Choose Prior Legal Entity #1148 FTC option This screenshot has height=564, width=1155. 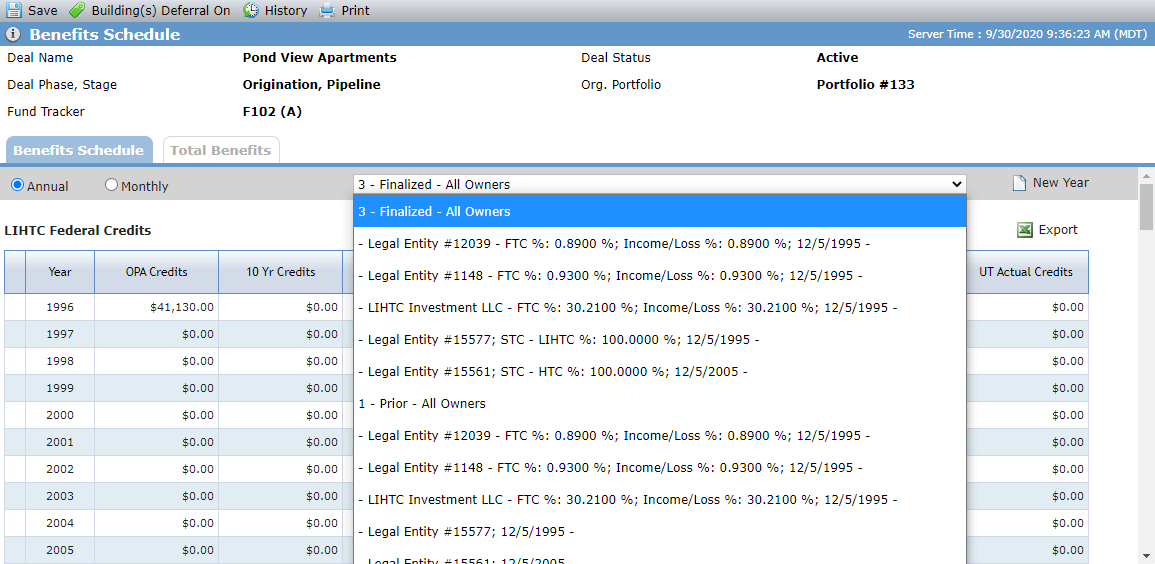(x=660, y=468)
